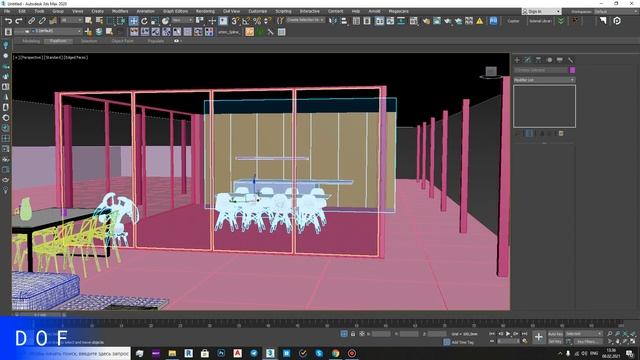The height and width of the screenshot is (360, 640).
Task: Toggle Window/Crossing selection mode
Action: [121, 21]
